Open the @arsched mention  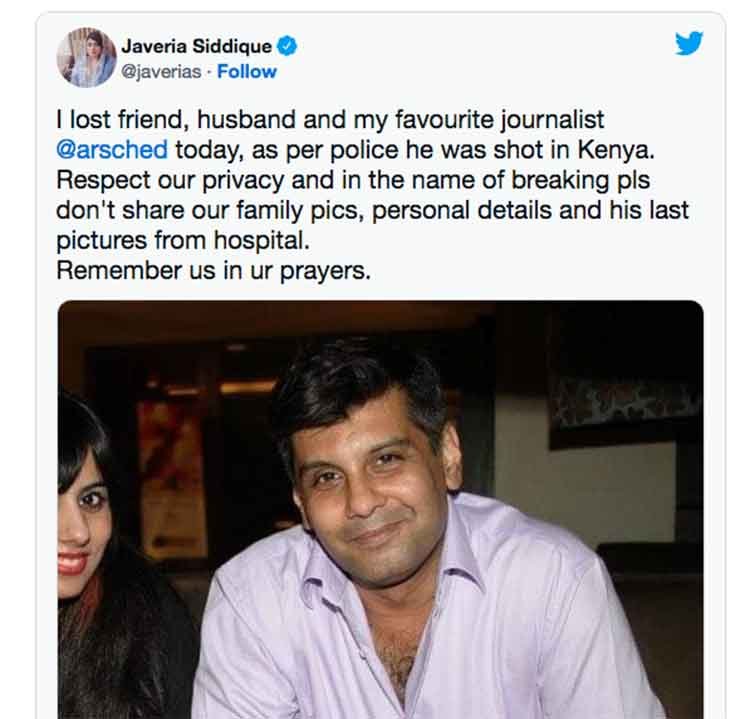click(x=113, y=152)
